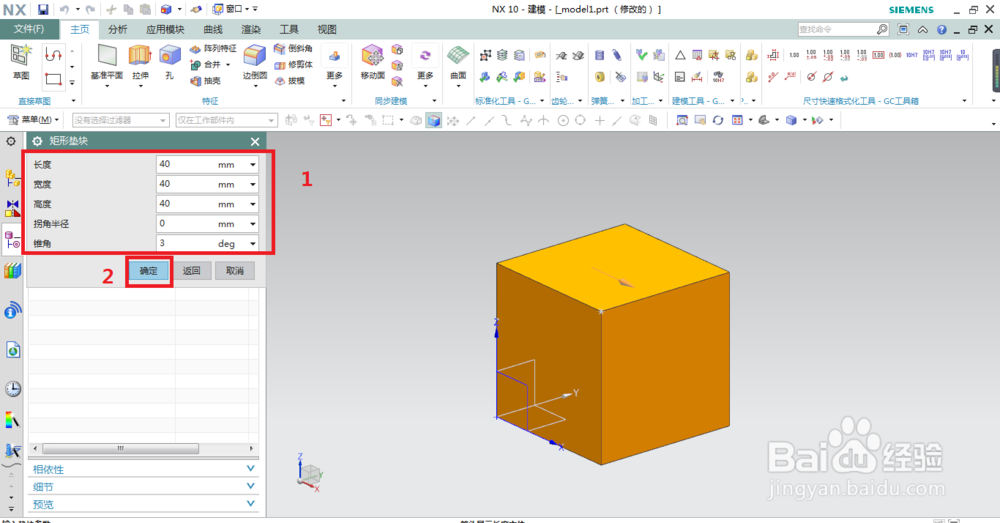Click the Draft (拔模) icon
This screenshot has width=1000, height=523.
point(279,81)
